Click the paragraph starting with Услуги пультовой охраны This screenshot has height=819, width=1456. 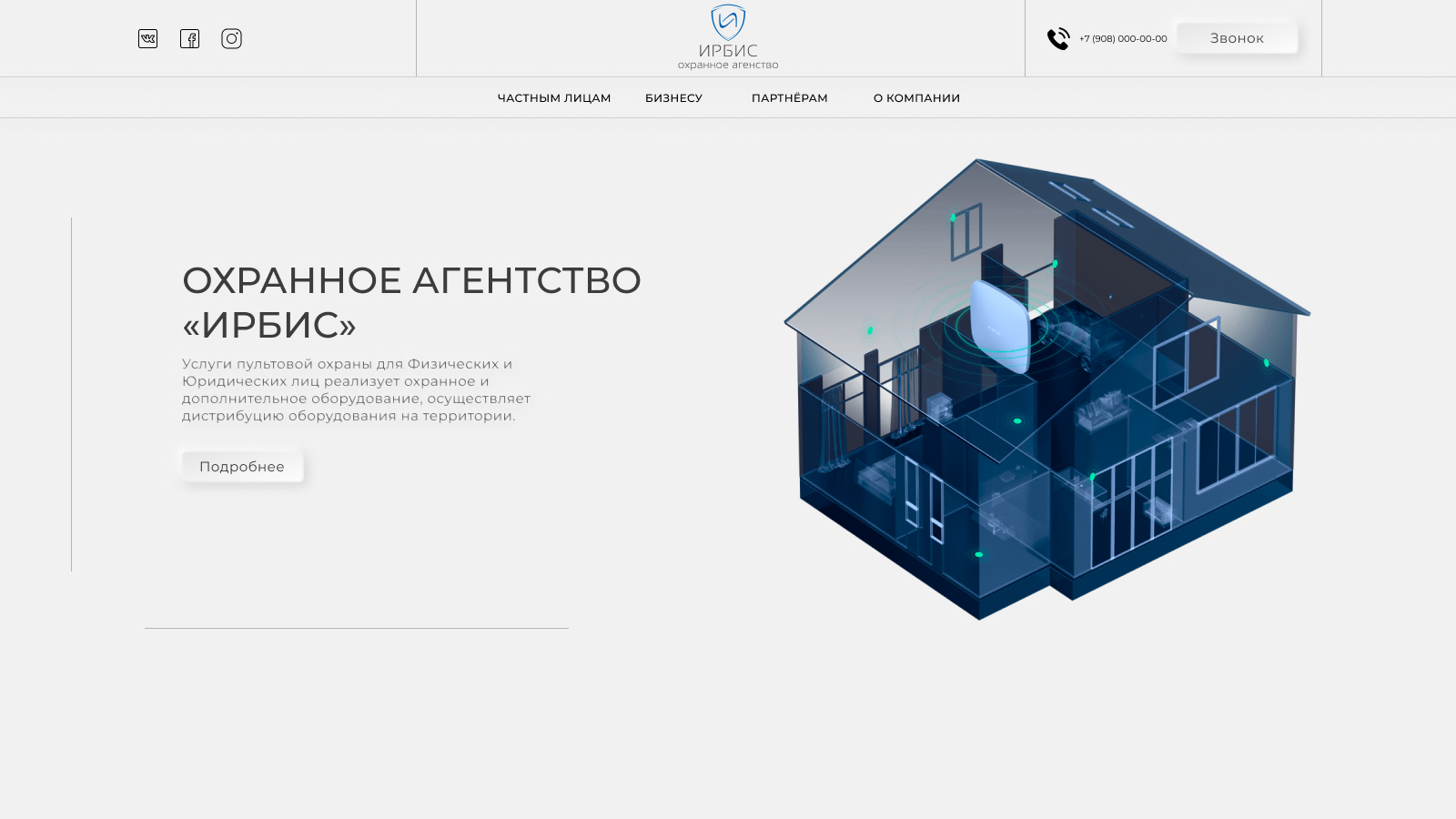[x=356, y=389]
